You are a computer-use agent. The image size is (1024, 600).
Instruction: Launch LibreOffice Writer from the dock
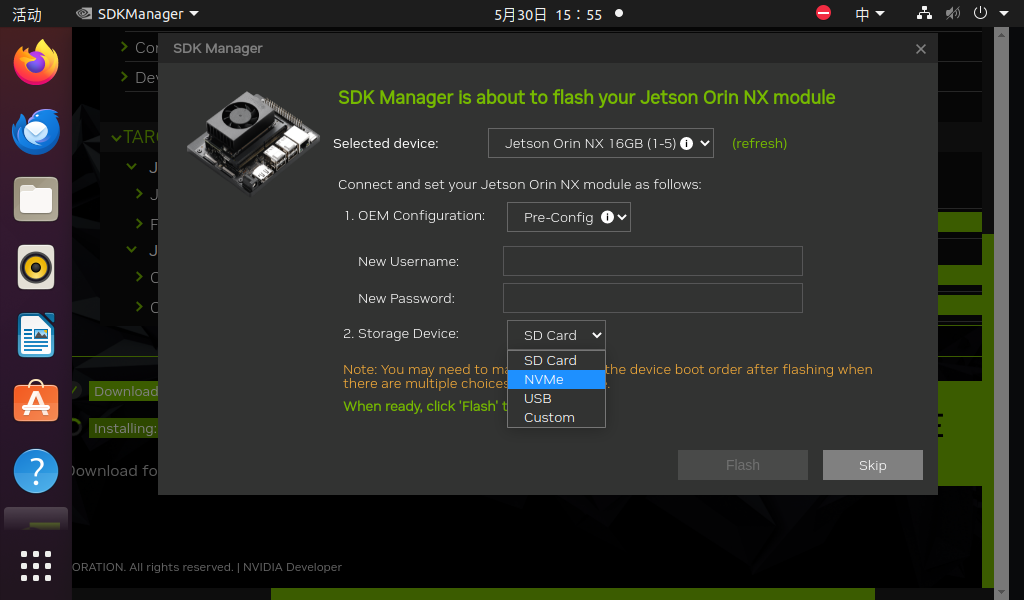(36, 335)
